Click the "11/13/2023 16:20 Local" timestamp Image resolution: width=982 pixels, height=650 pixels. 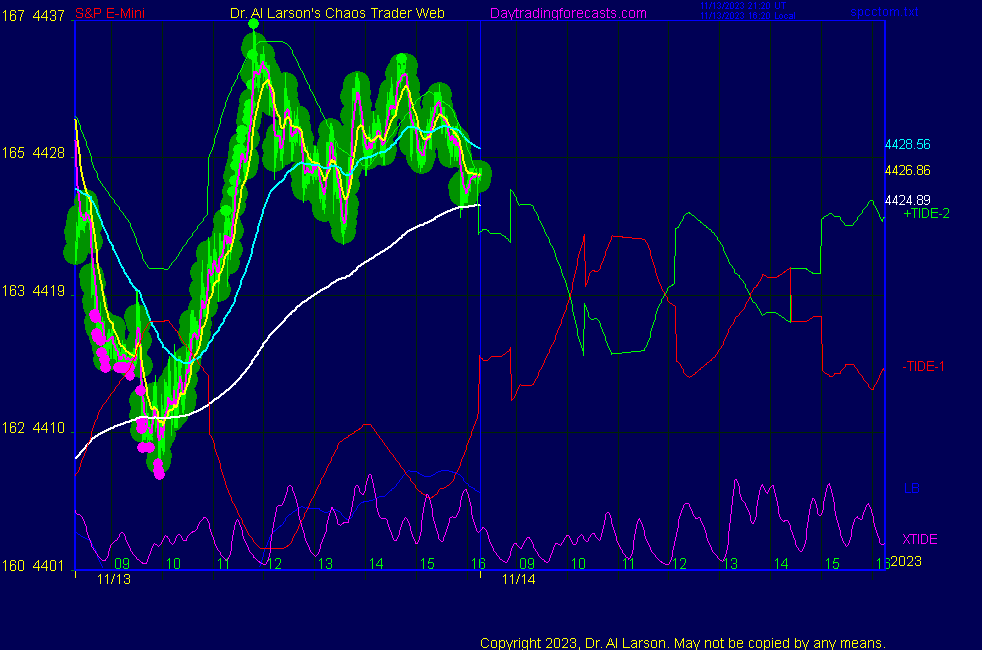748,16
